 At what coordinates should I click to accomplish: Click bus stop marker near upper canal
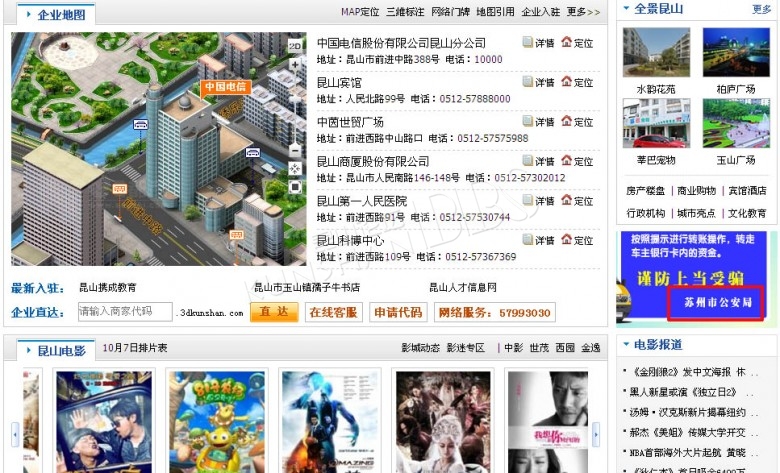coord(141,124)
